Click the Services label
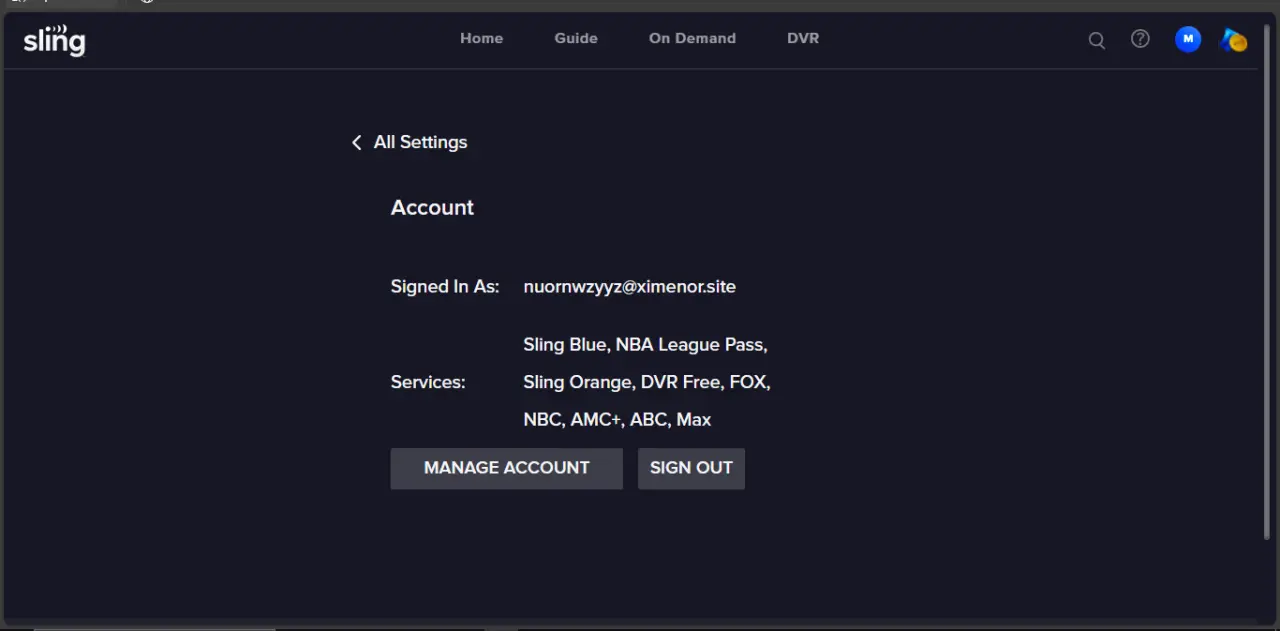Screen dimensions: 1280x631 428,382
